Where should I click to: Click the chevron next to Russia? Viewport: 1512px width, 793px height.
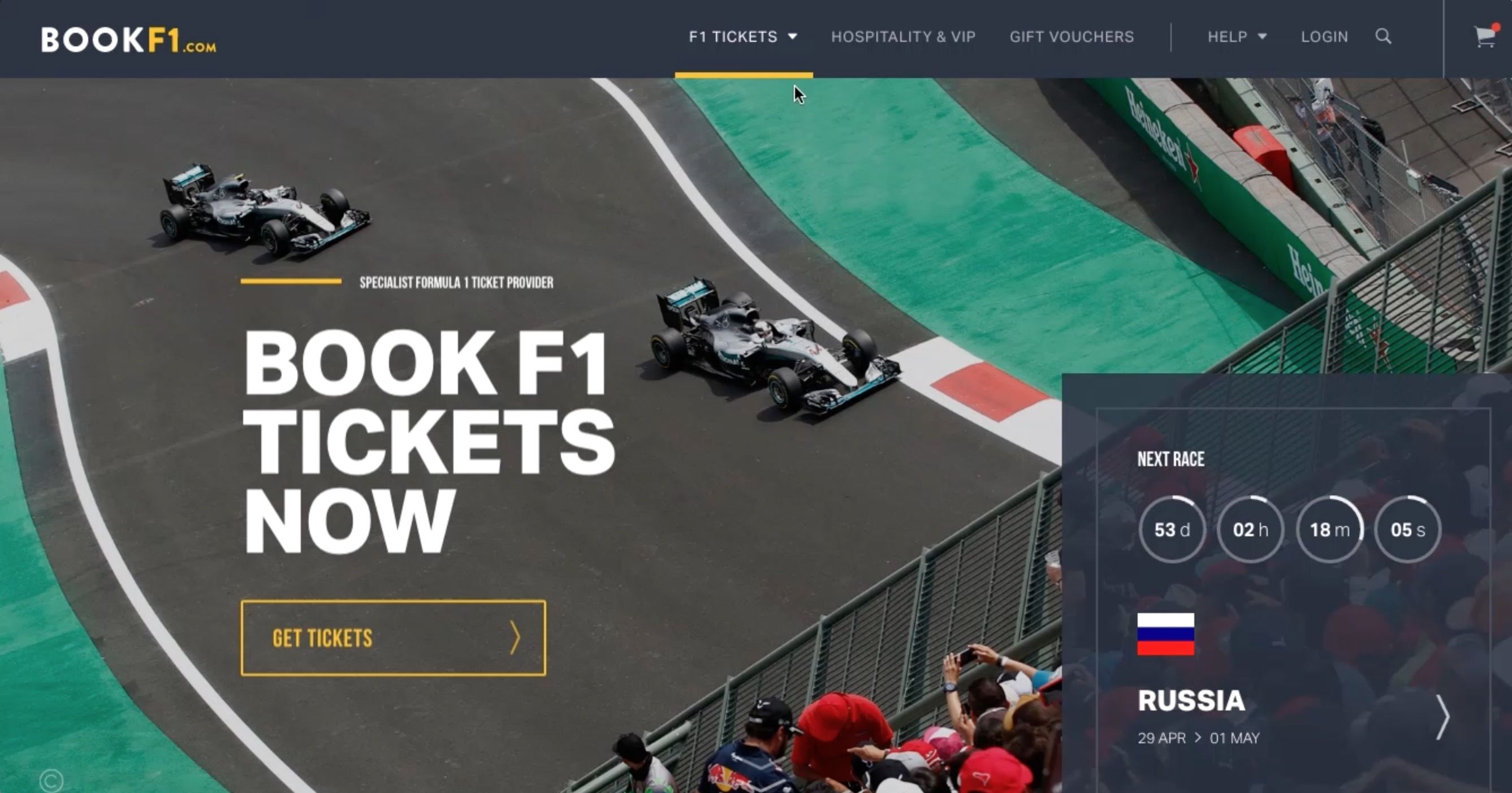[1442, 717]
